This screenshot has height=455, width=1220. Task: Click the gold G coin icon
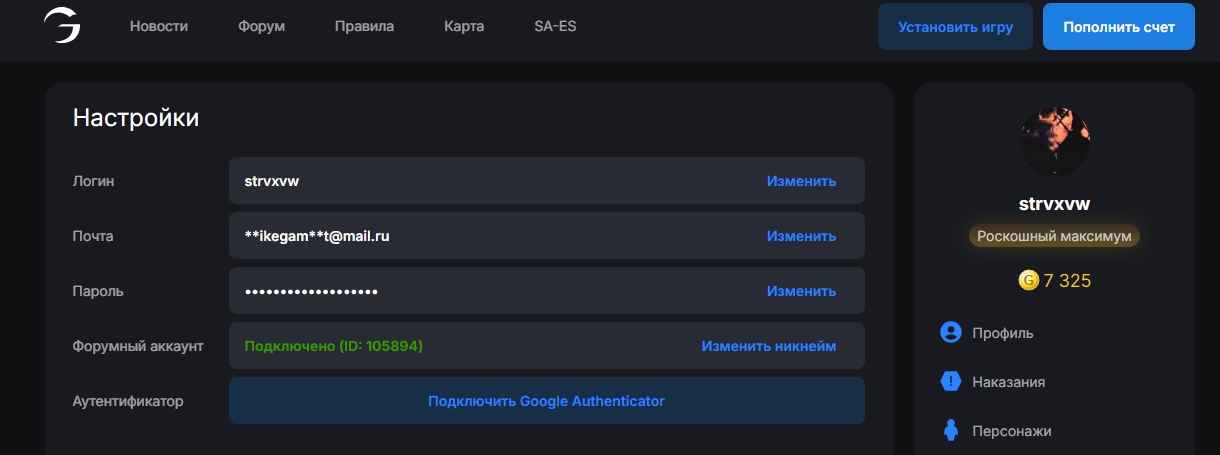point(1028,281)
